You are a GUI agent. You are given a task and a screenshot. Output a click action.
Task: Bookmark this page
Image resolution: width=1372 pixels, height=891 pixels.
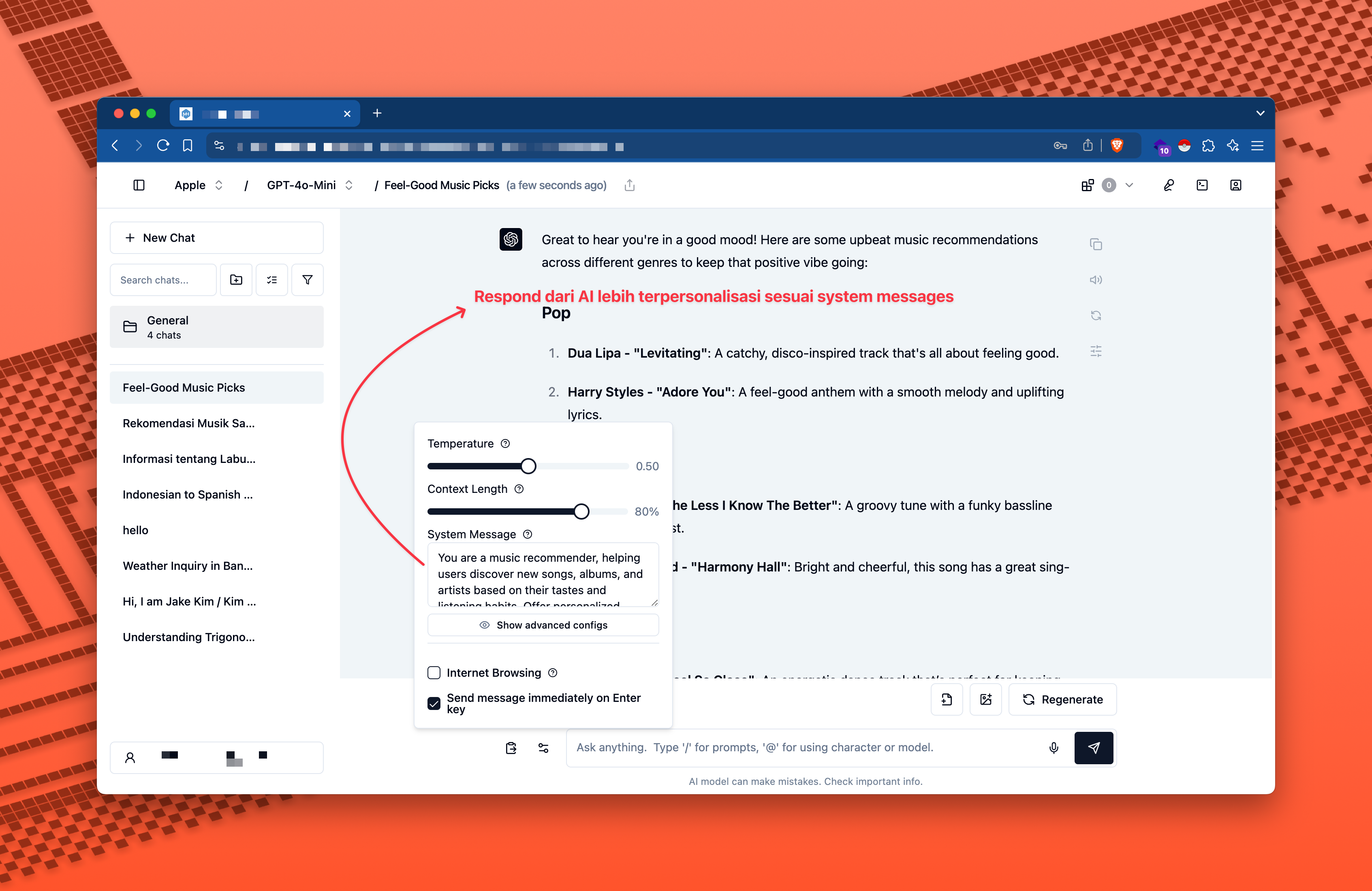point(187,146)
